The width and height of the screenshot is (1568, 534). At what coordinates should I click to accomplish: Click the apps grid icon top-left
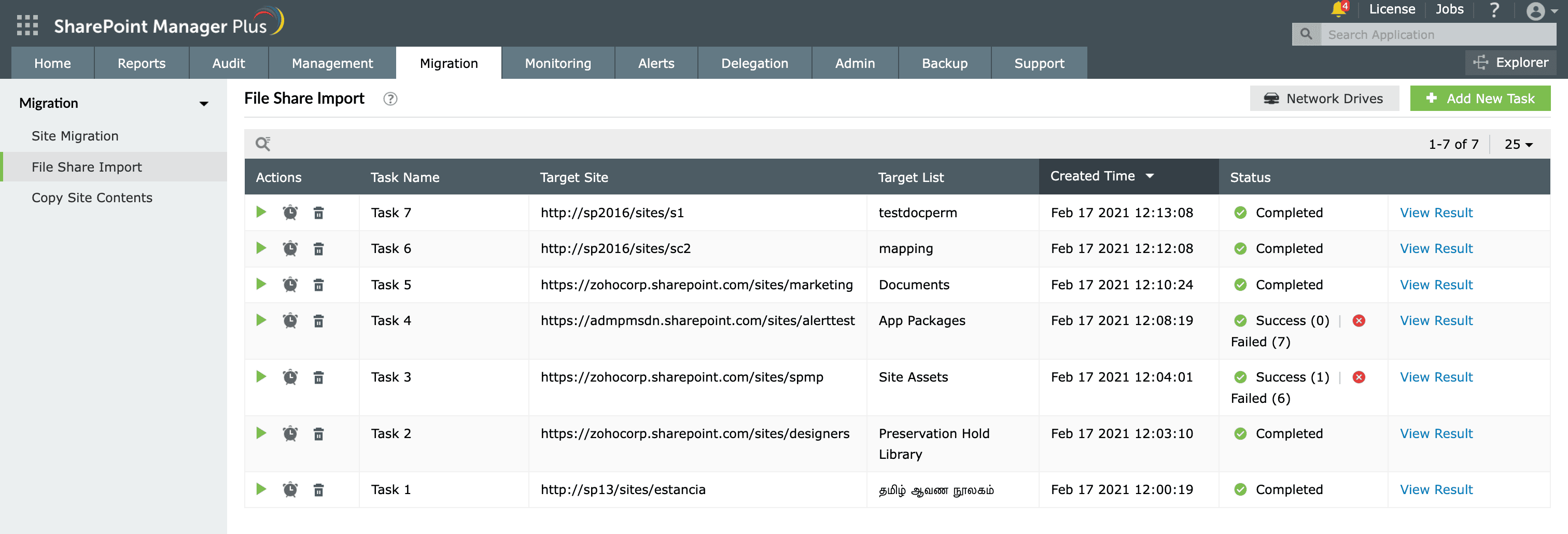pyautogui.click(x=27, y=25)
